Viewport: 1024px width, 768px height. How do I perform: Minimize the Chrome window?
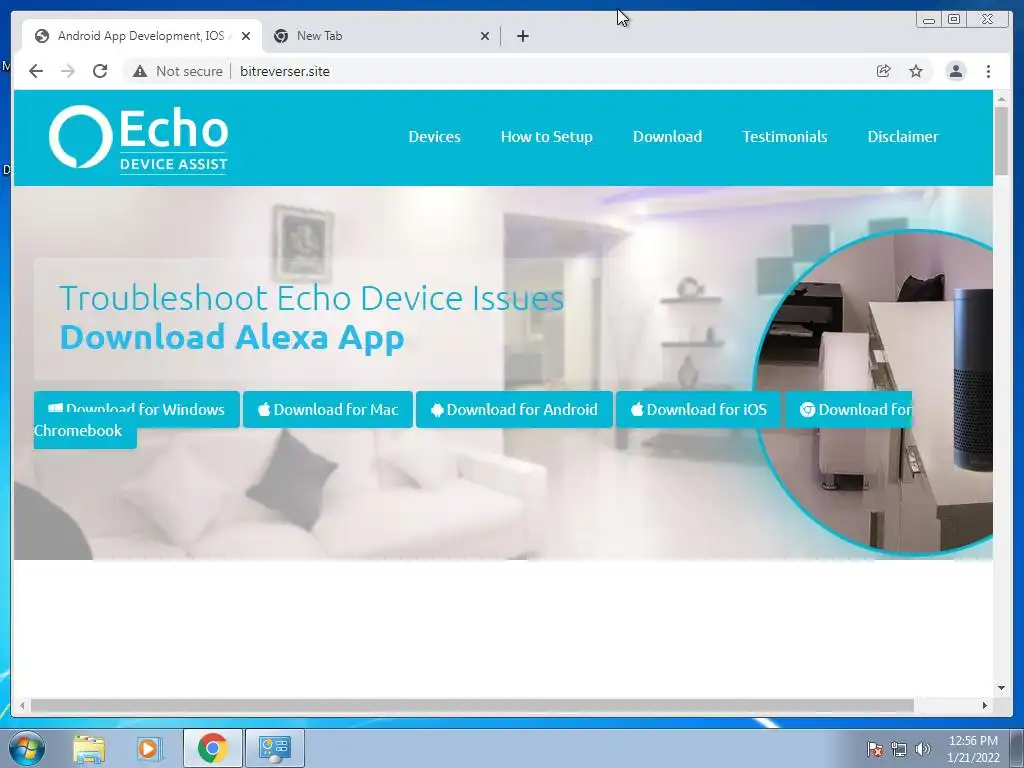929,20
